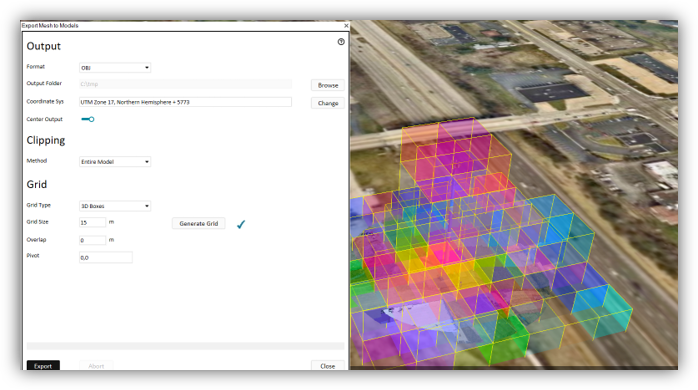Expand the Clipping Method dropdown
698x390 pixels.
tap(115, 162)
